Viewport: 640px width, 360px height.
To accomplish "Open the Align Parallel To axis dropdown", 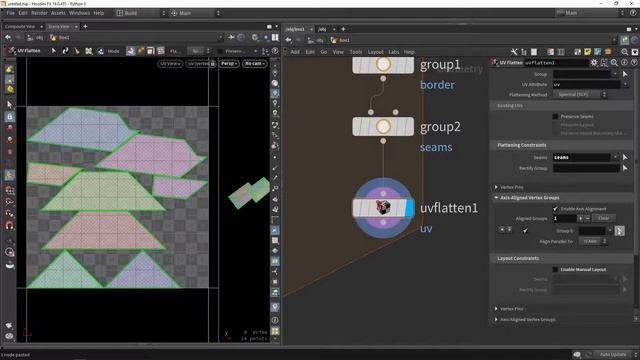I will 593,242.
